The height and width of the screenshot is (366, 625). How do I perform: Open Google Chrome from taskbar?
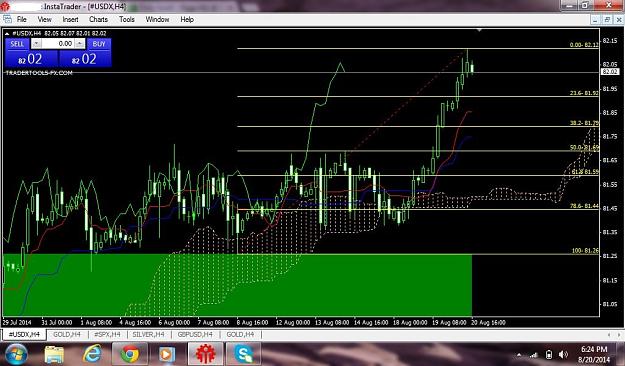[130, 354]
